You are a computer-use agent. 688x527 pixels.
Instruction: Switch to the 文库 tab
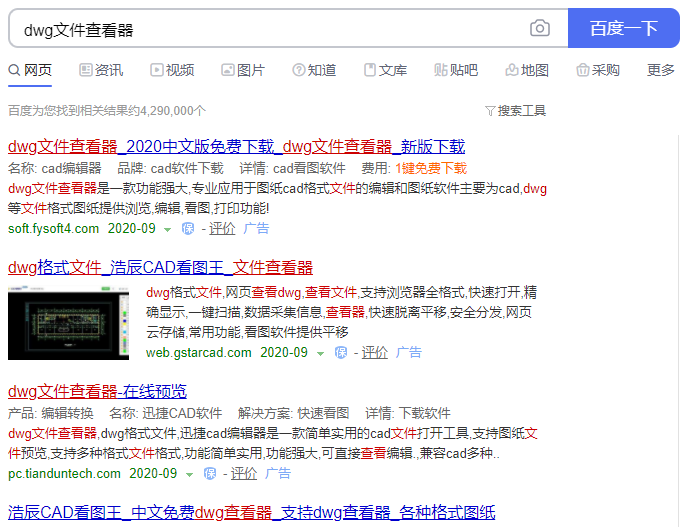point(385,70)
